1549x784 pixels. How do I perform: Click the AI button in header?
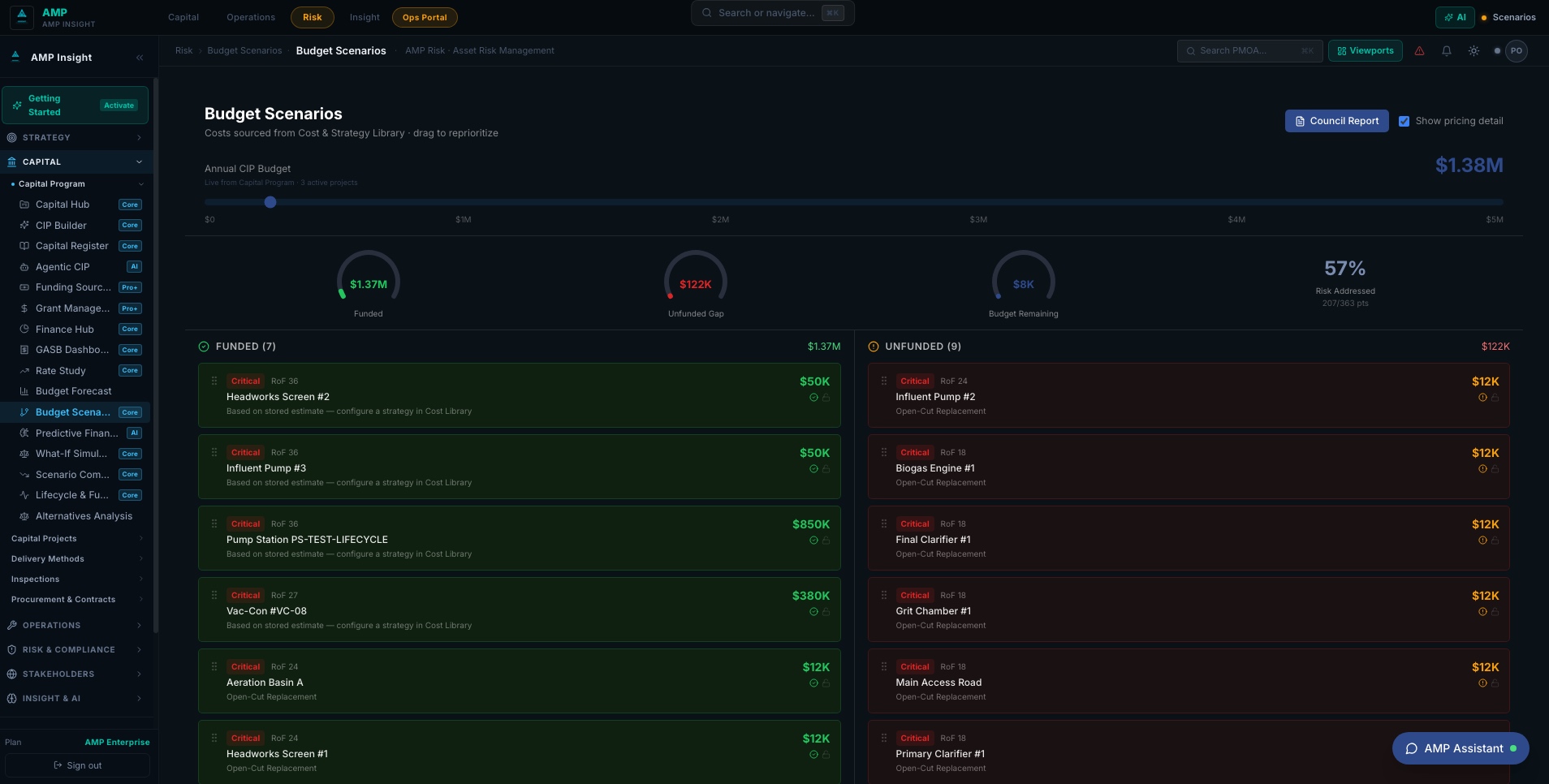click(x=1455, y=17)
